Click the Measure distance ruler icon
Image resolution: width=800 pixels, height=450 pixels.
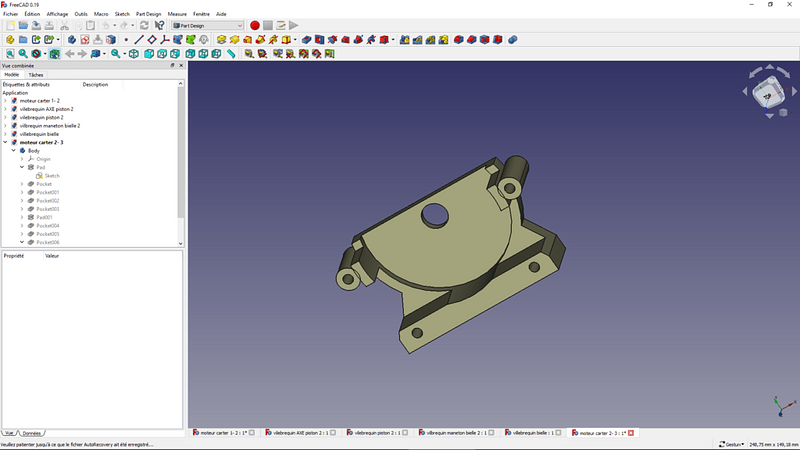(231, 54)
